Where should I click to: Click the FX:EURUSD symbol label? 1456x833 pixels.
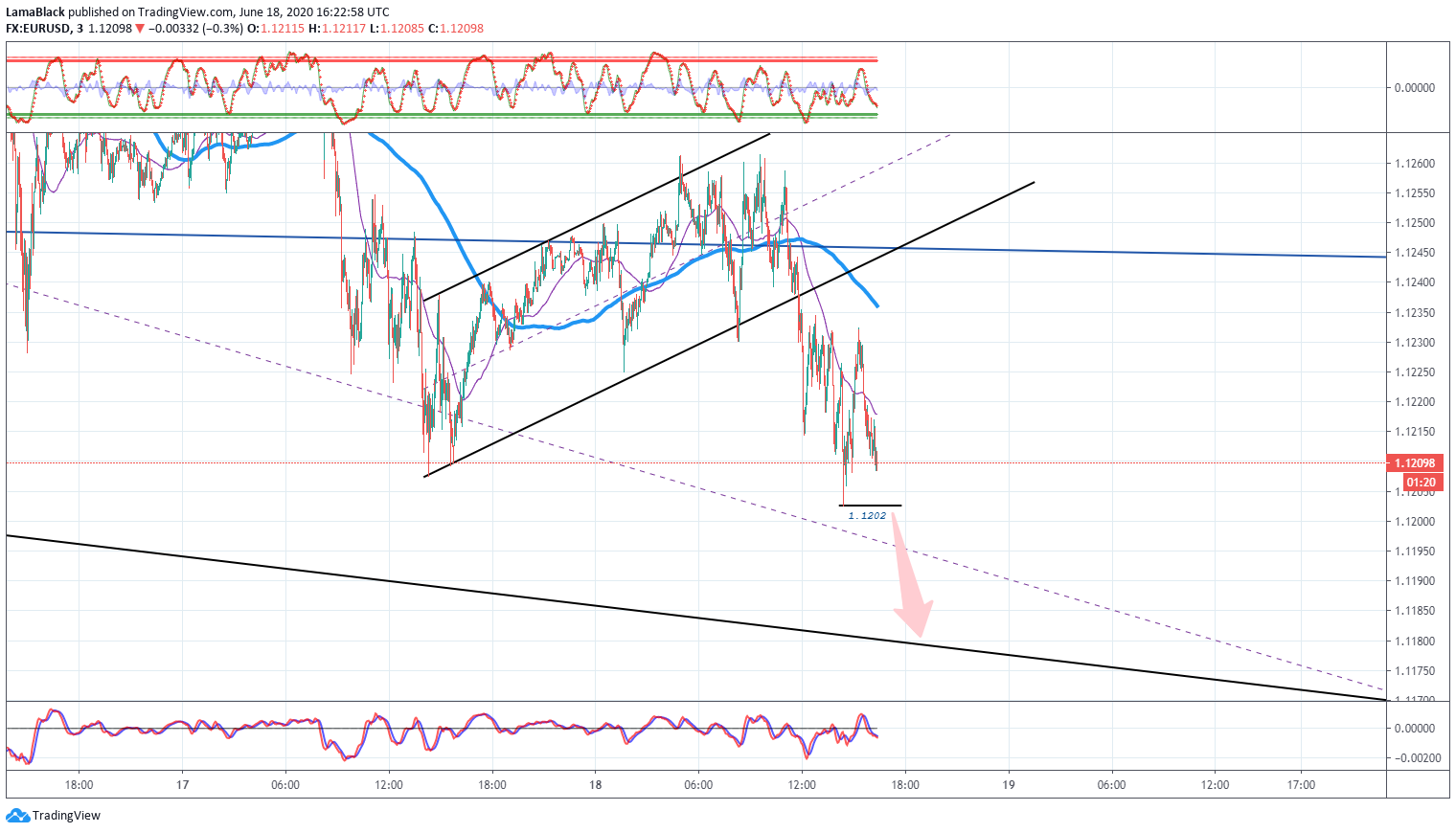click(38, 29)
